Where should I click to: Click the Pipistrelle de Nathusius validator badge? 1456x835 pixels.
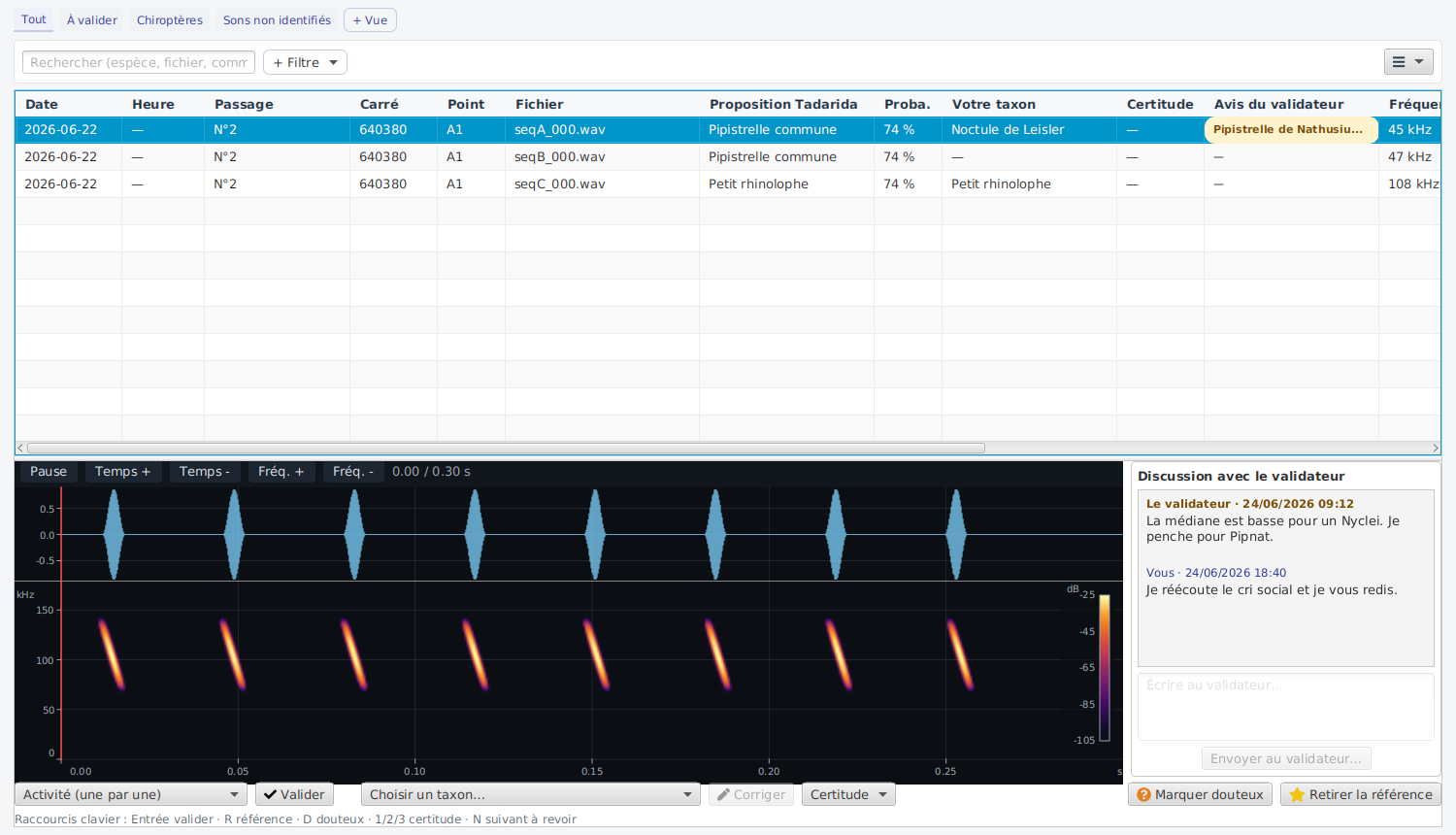(1291, 130)
